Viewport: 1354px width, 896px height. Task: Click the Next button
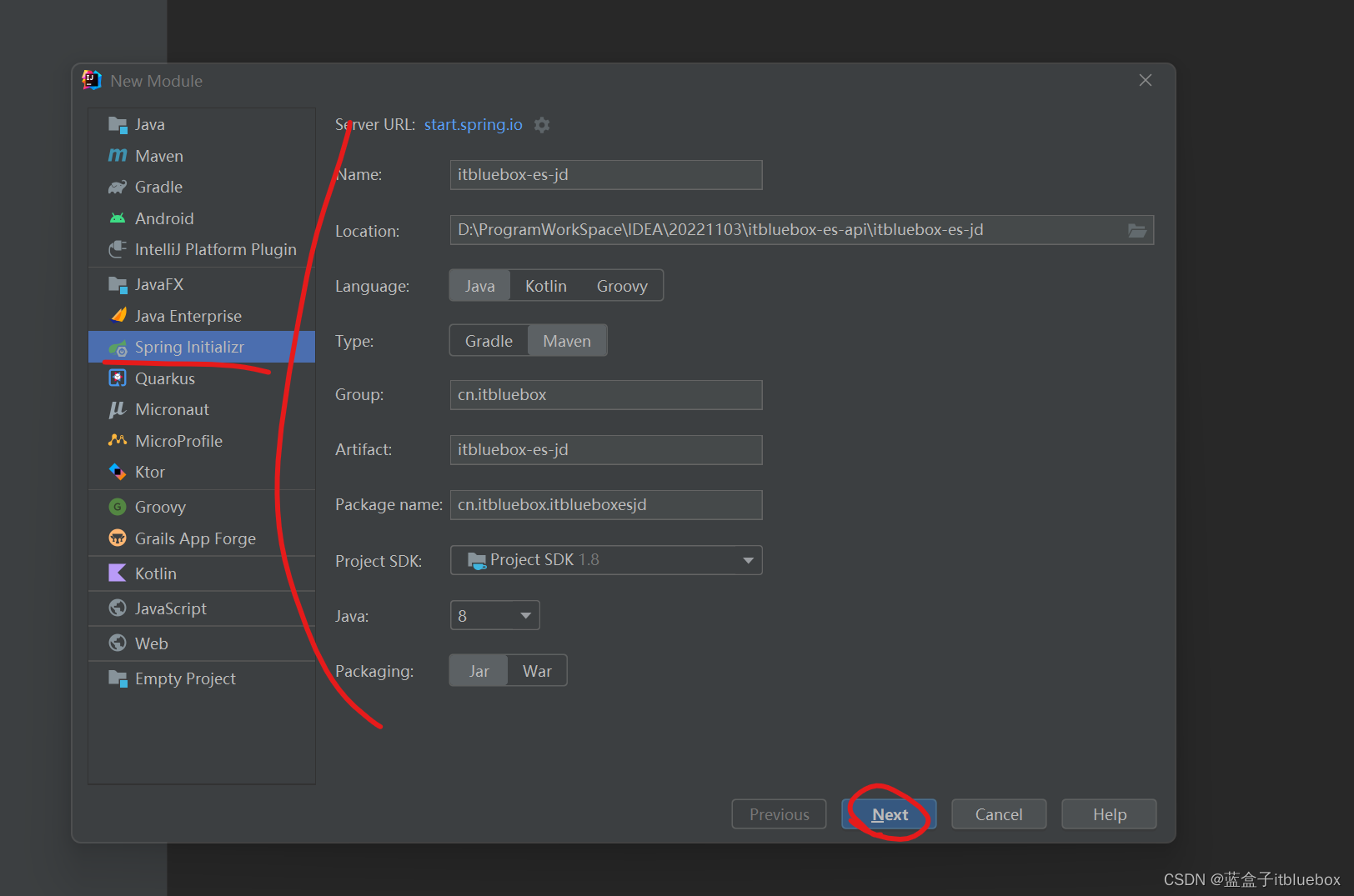tap(889, 814)
